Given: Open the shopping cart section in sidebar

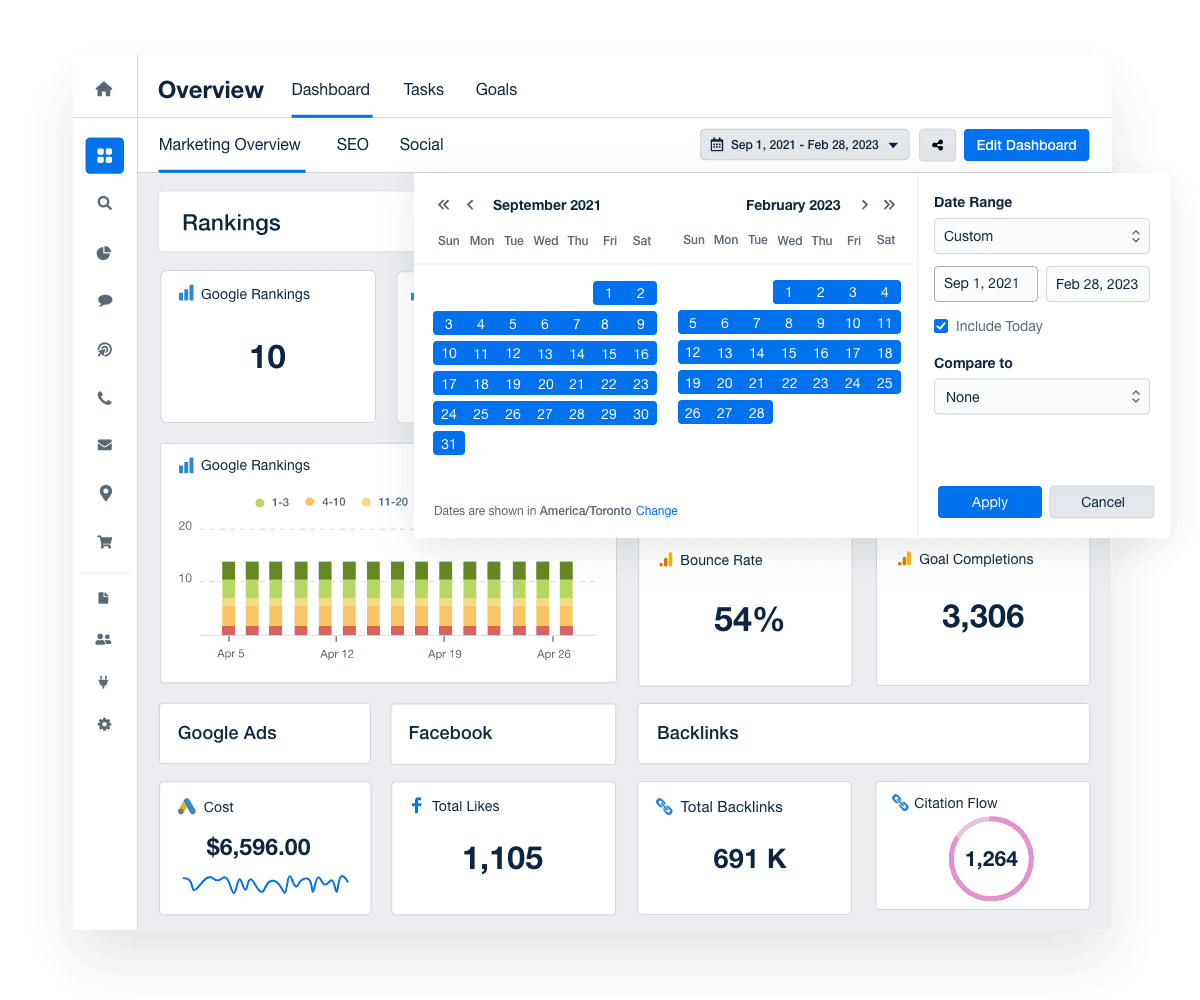Looking at the screenshot, I should coord(104,541).
